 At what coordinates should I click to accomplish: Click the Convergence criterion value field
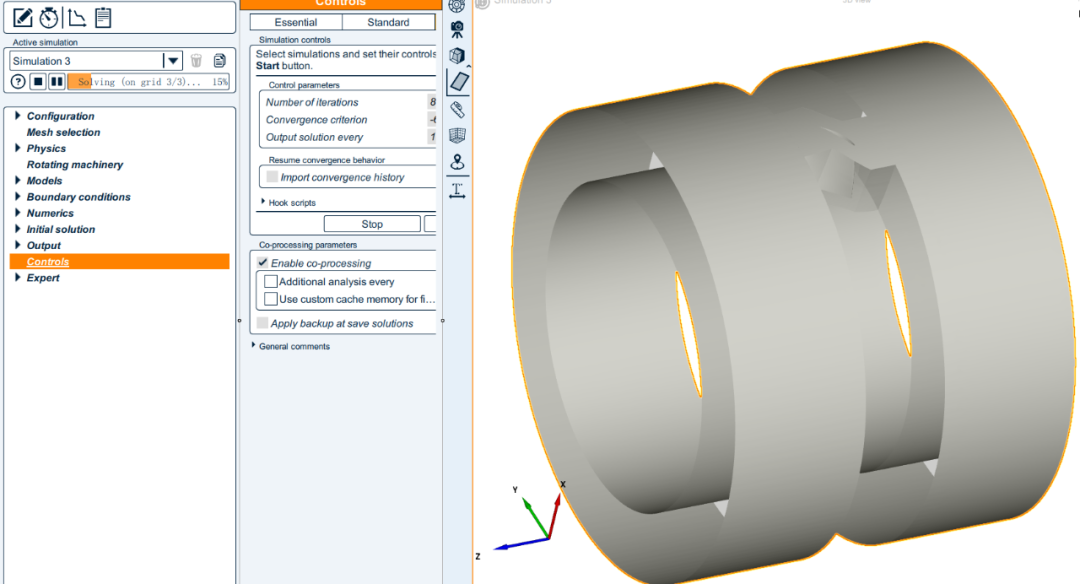[432, 120]
